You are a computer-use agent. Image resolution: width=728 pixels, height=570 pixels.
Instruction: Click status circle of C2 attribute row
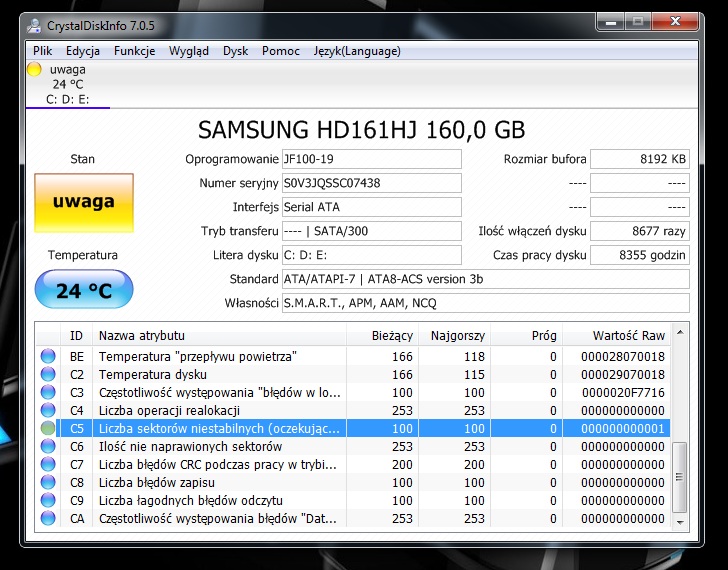(48, 374)
